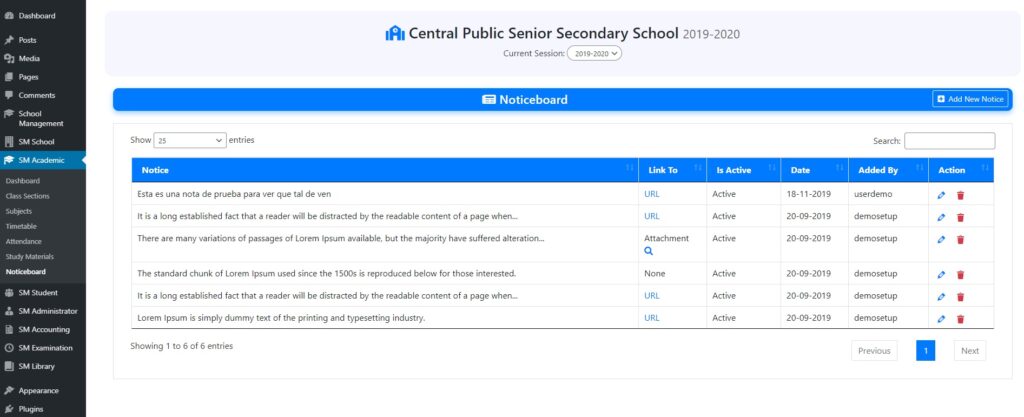1024x417 pixels.
Task: Focus the Search input field
Action: (x=949, y=141)
